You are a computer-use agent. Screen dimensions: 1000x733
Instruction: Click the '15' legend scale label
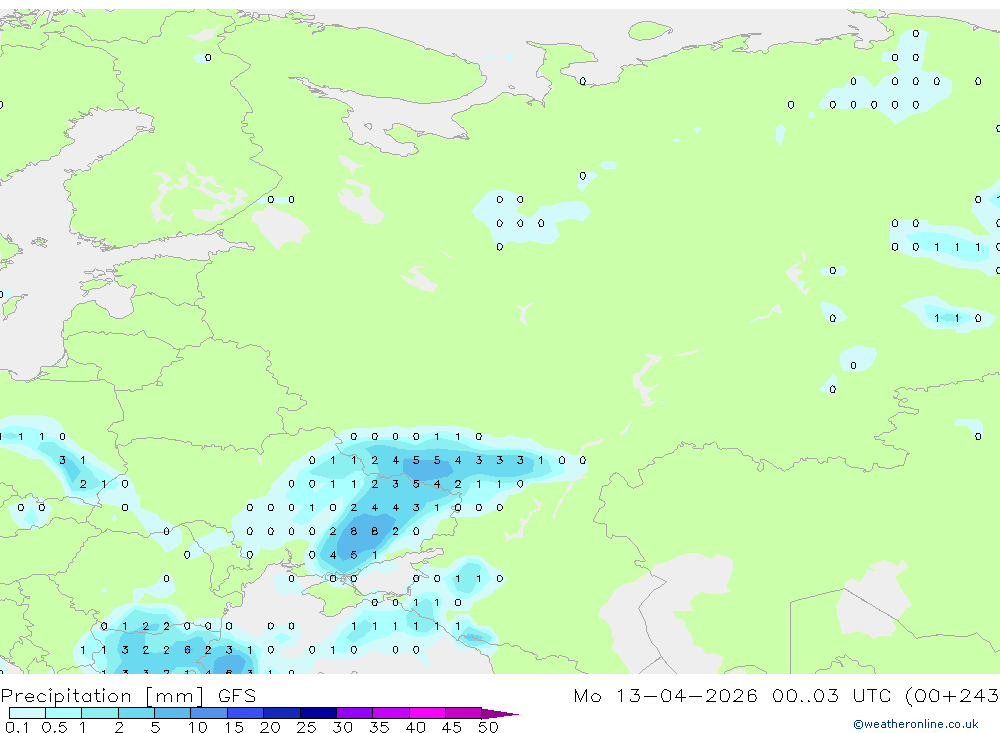click(x=234, y=727)
